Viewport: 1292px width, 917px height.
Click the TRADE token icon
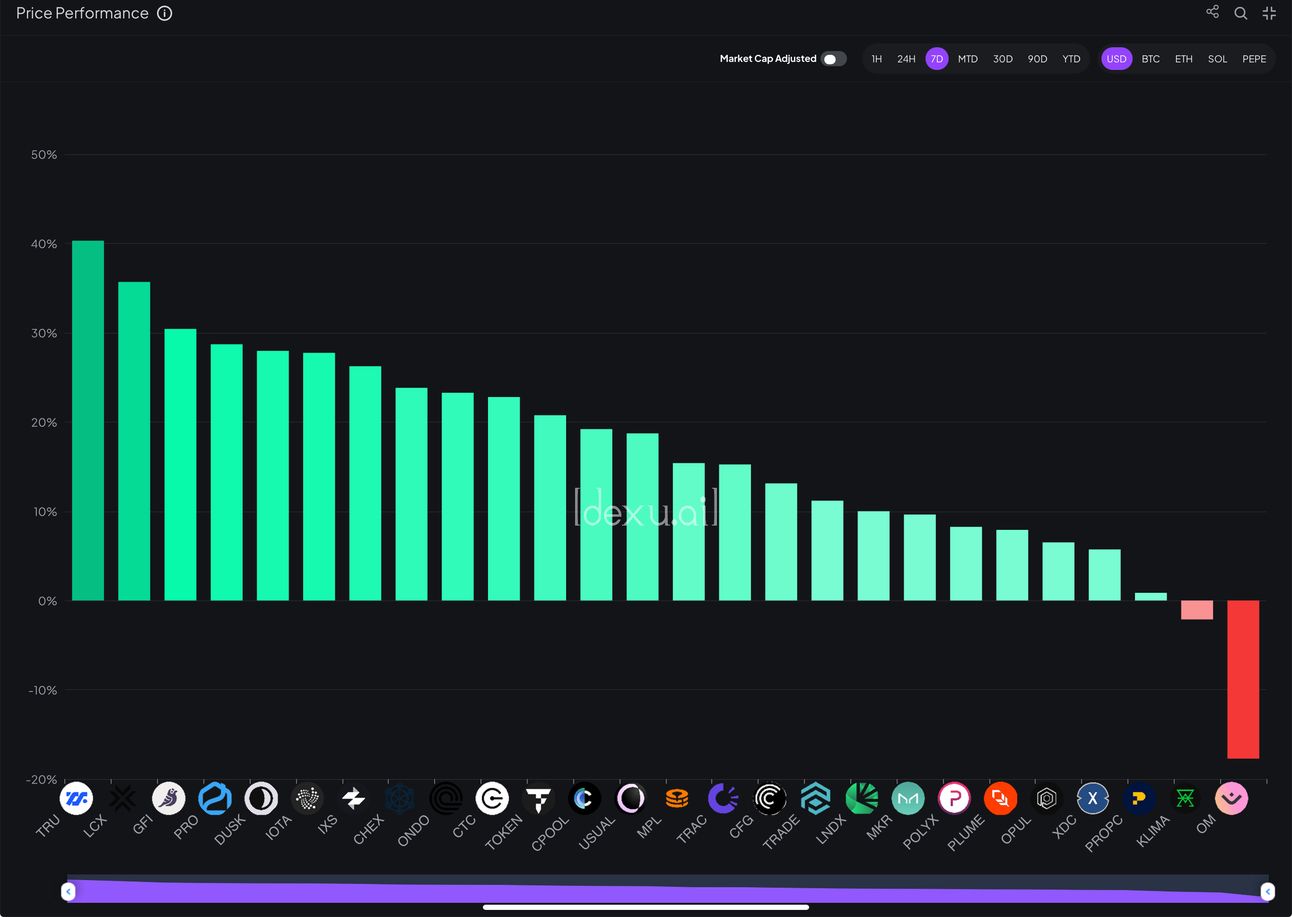point(815,798)
